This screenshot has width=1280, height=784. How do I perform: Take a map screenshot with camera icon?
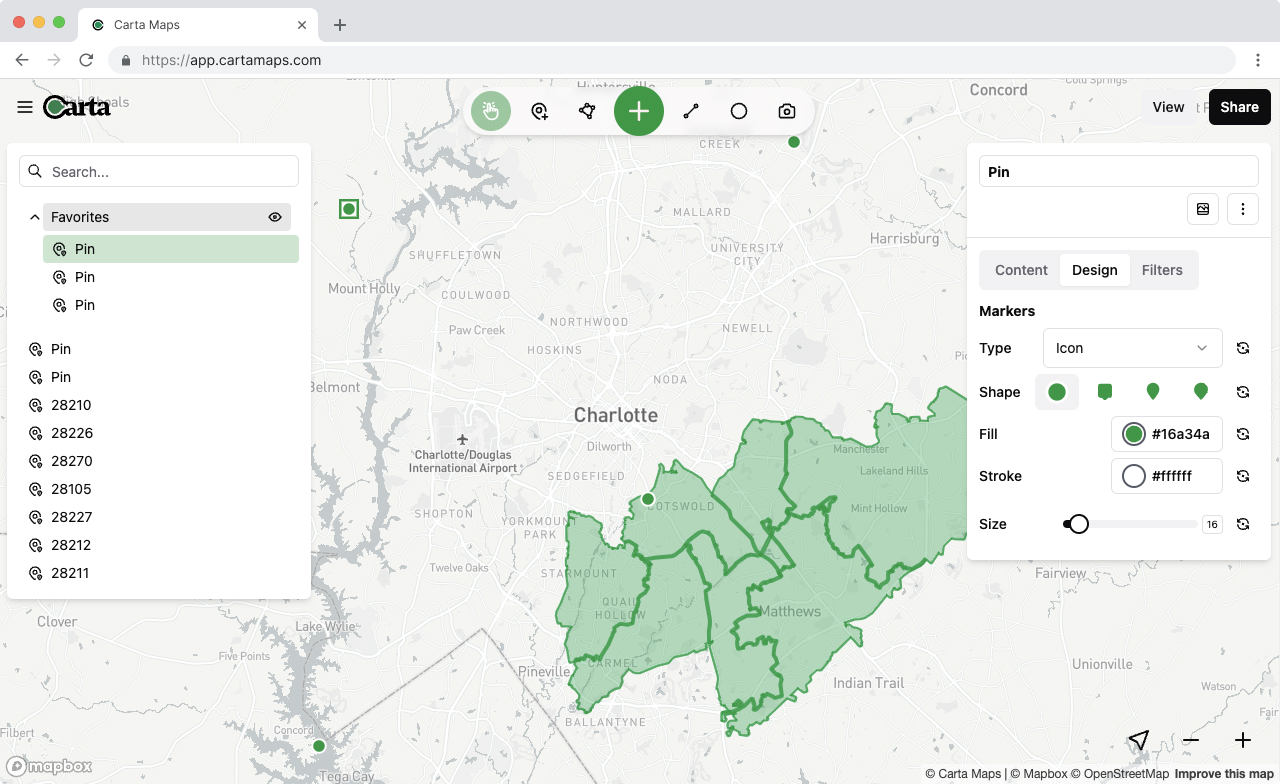[x=787, y=111]
